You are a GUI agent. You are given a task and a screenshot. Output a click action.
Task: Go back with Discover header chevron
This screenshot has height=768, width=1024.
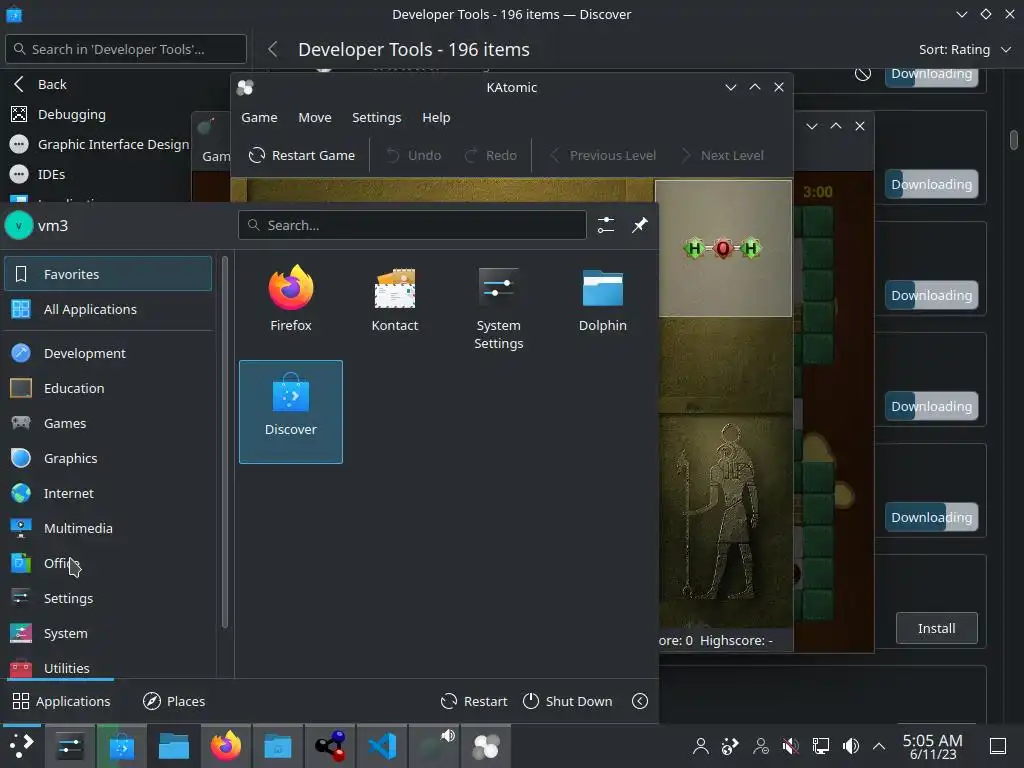tap(273, 50)
